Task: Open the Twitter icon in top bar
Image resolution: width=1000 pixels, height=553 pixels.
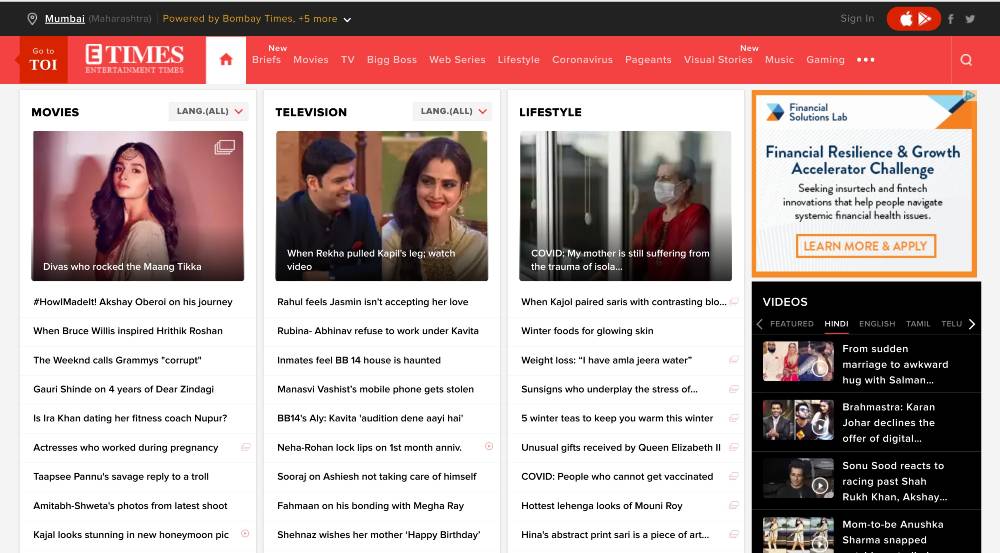Action: pyautogui.click(x=970, y=19)
